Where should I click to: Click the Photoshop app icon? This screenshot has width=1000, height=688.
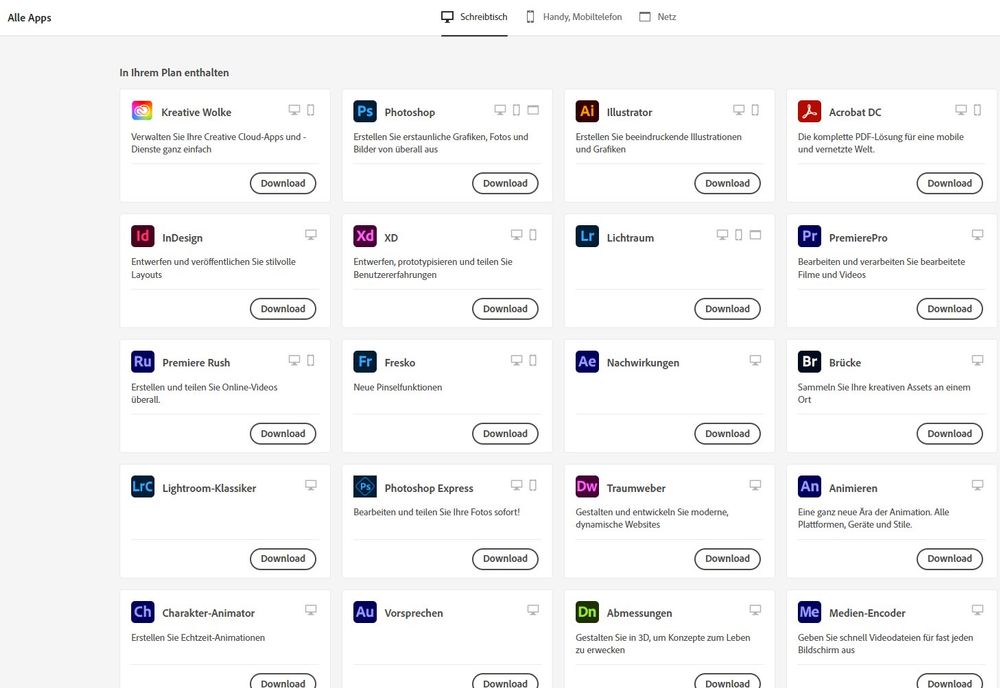pyautogui.click(x=365, y=111)
